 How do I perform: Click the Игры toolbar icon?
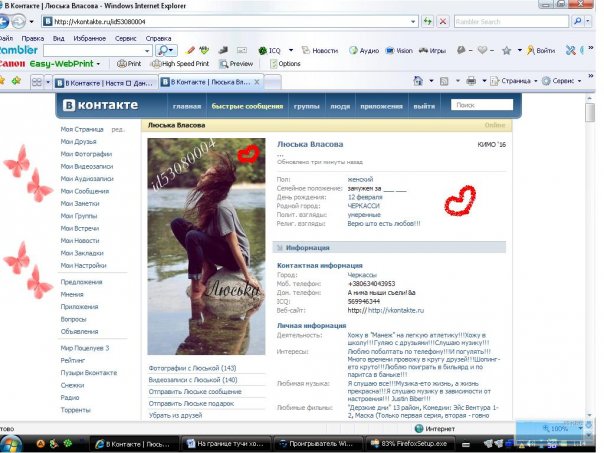tap(430, 50)
